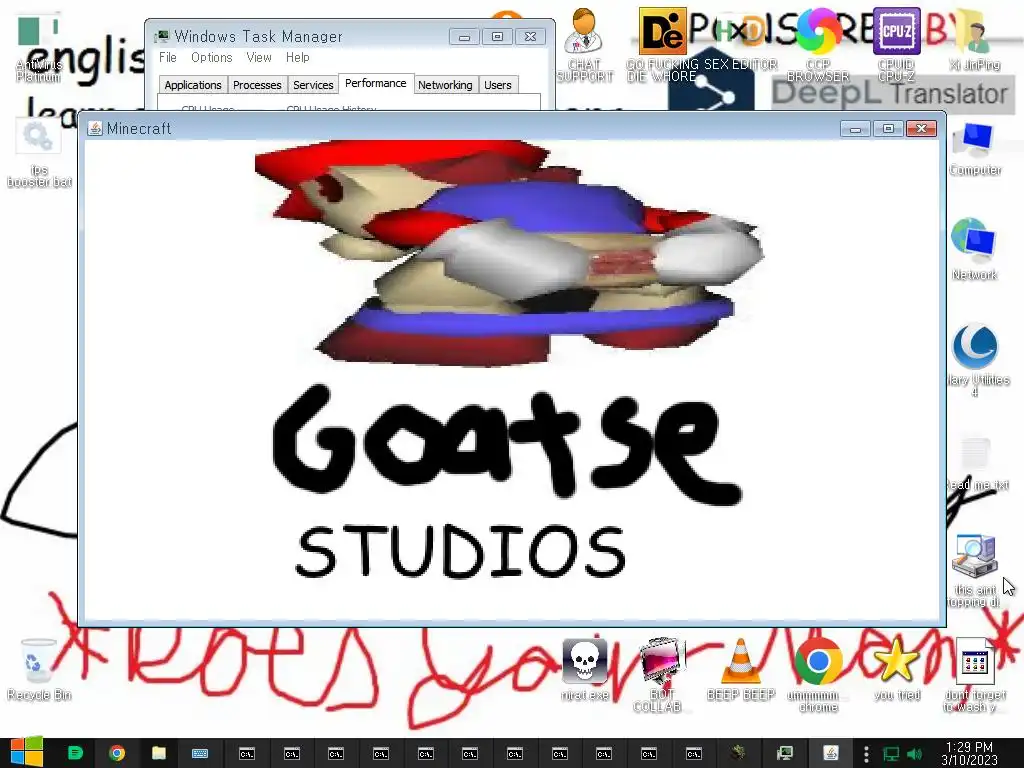Open the File menu in Task Manager
This screenshot has height=768, width=1024.
click(168, 57)
